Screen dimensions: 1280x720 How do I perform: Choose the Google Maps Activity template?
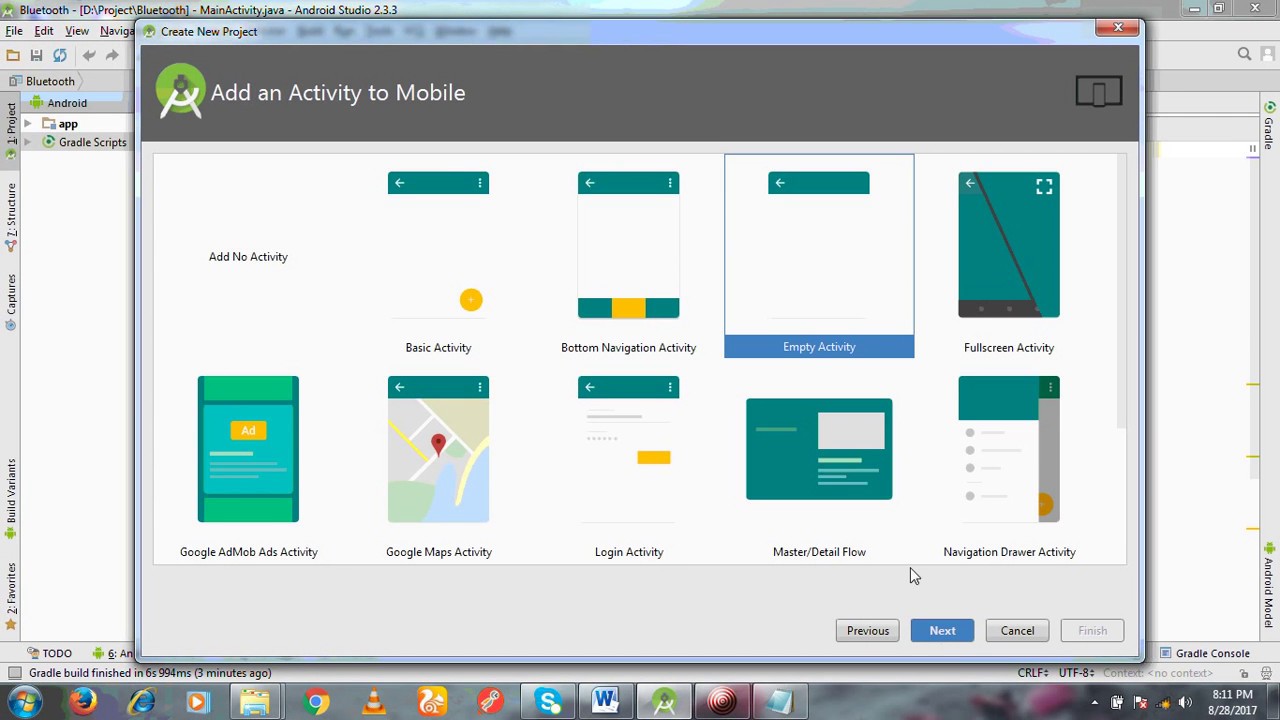438,460
